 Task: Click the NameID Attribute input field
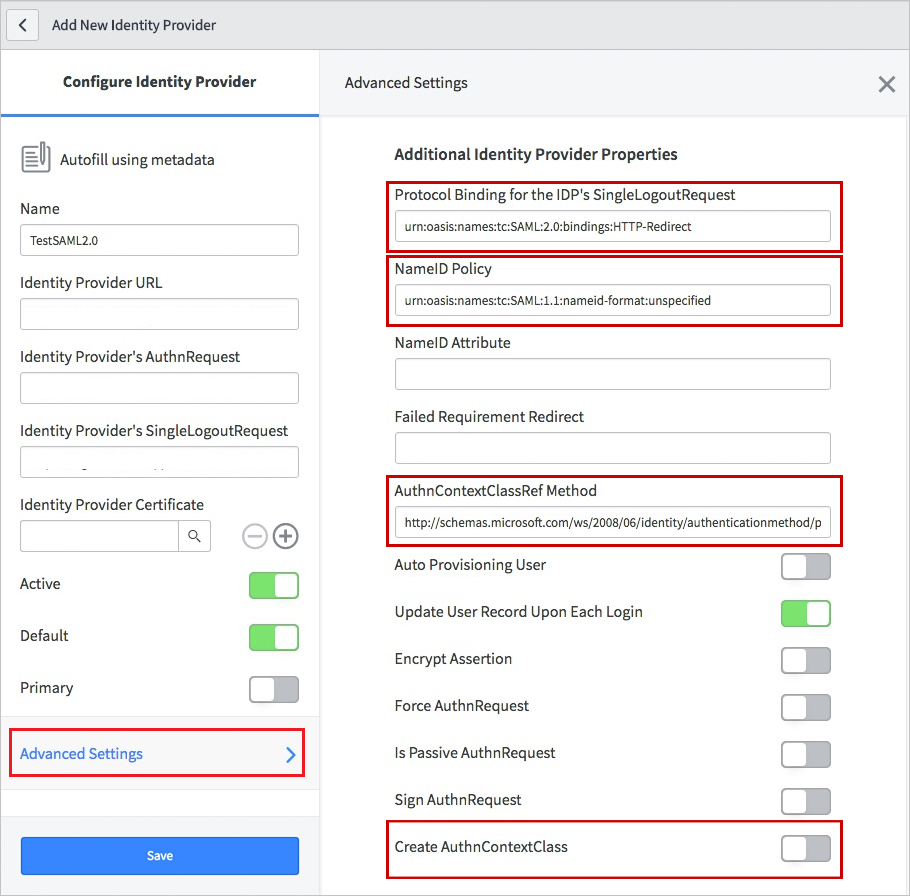pyautogui.click(x=612, y=374)
